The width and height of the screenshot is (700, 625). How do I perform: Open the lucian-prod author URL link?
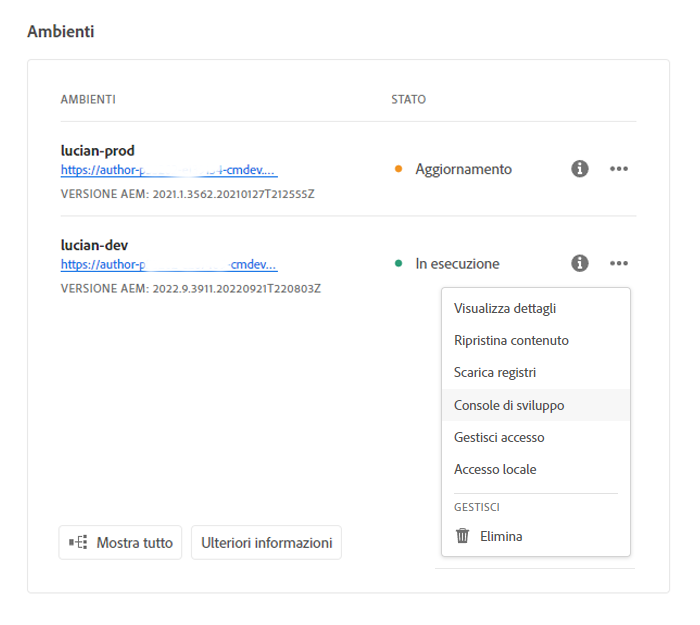(x=168, y=170)
